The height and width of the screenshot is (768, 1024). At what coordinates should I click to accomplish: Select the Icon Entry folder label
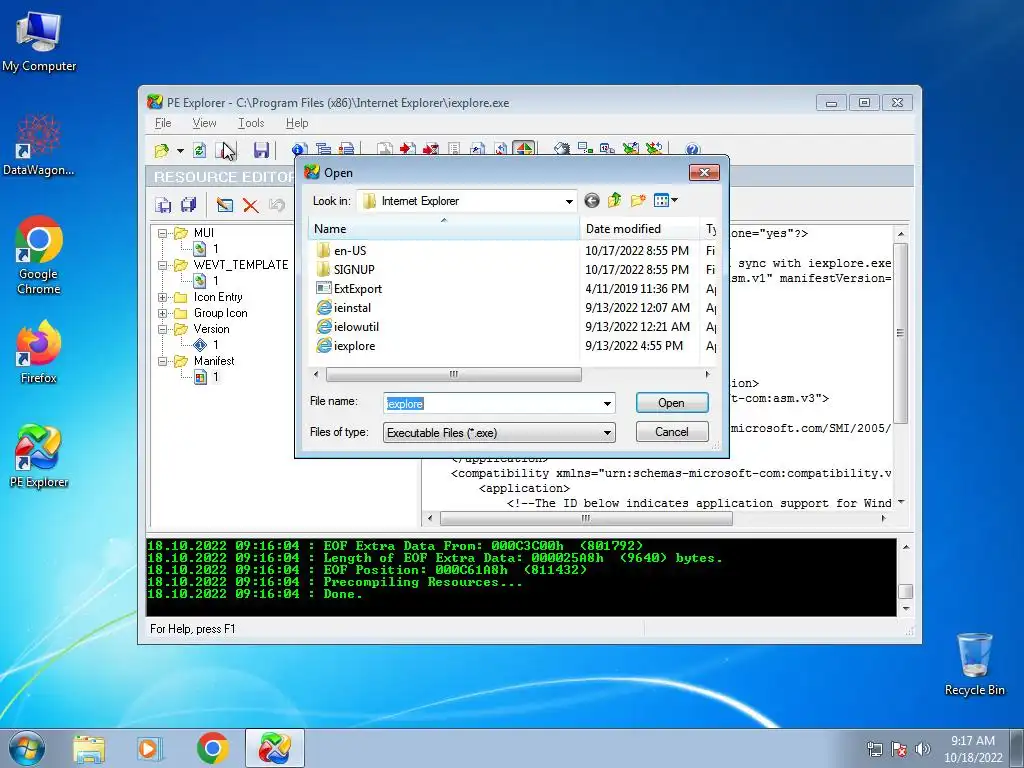218,297
